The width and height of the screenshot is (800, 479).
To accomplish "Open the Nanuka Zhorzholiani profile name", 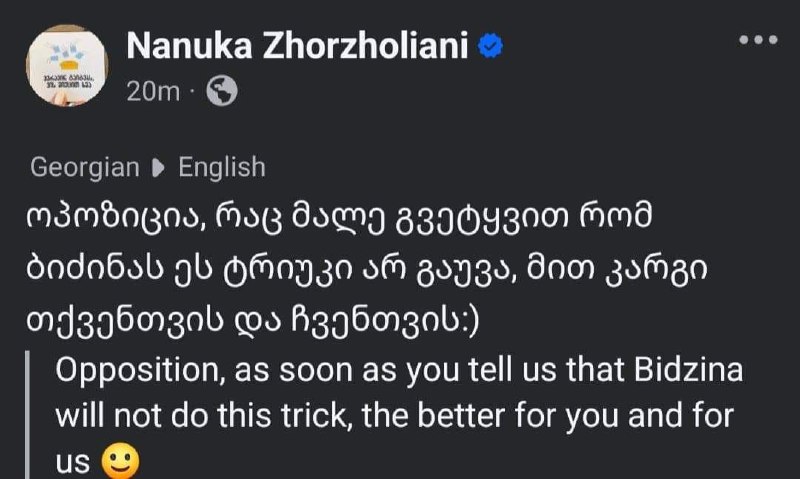I will 297,46.
